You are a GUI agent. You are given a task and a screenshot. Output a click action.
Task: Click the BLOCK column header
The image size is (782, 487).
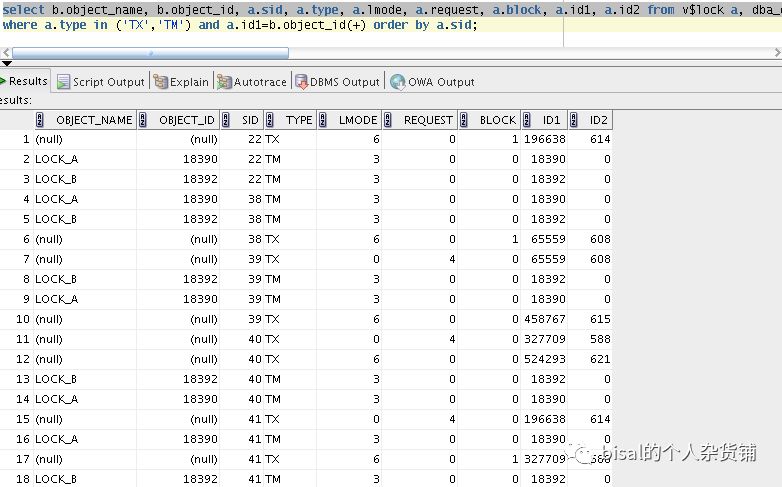497,120
